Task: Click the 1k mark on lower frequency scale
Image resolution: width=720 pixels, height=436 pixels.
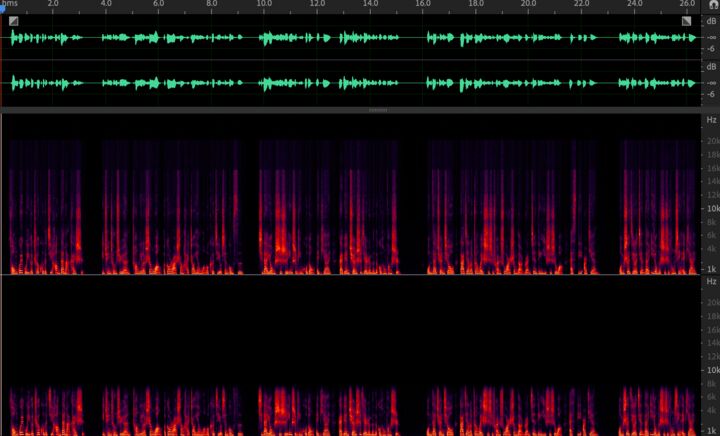Action: point(711,431)
